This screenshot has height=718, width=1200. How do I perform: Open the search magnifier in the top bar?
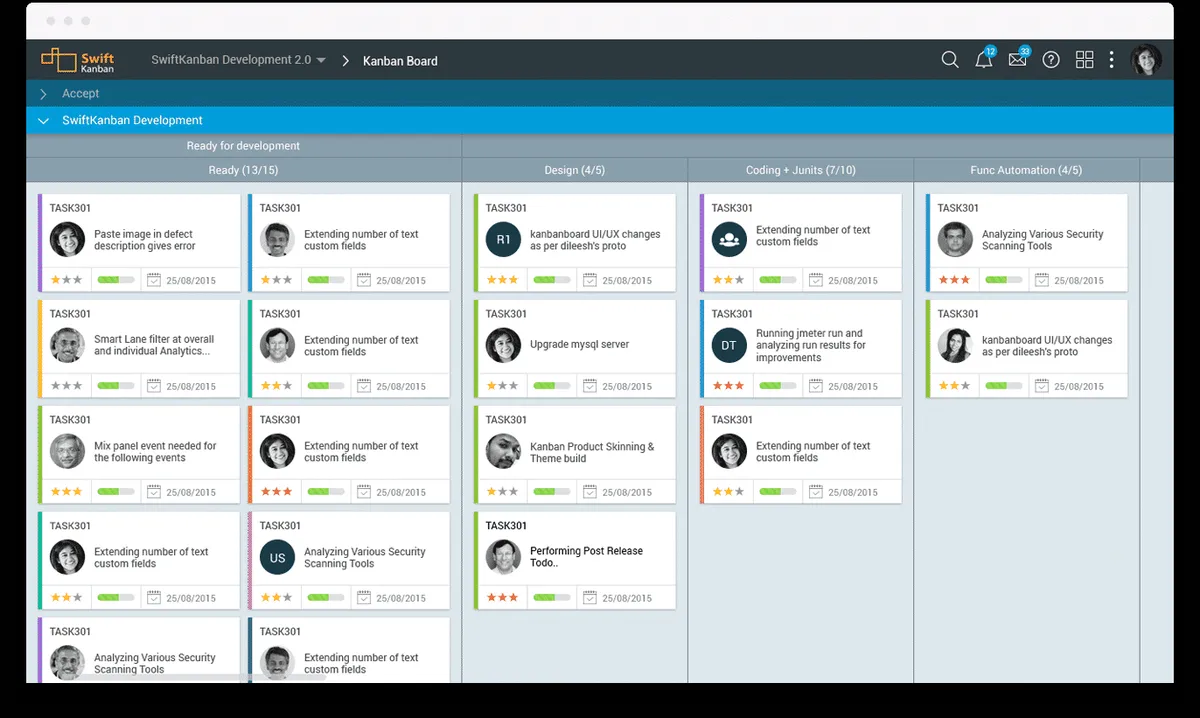(950, 60)
